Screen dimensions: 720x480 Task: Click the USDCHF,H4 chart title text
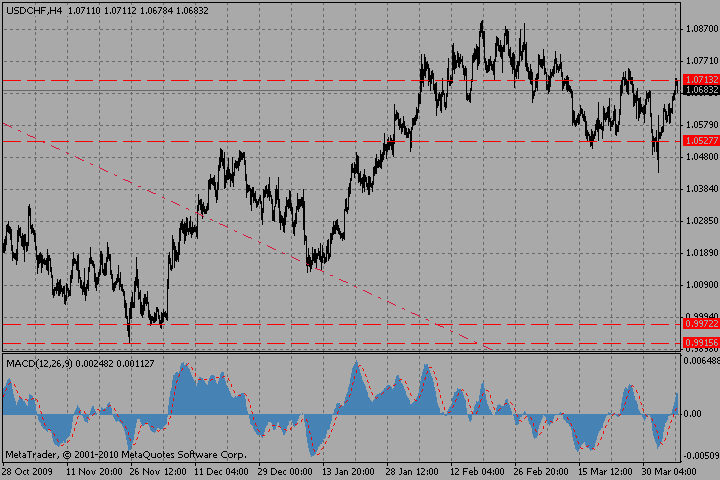pyautogui.click(x=34, y=10)
